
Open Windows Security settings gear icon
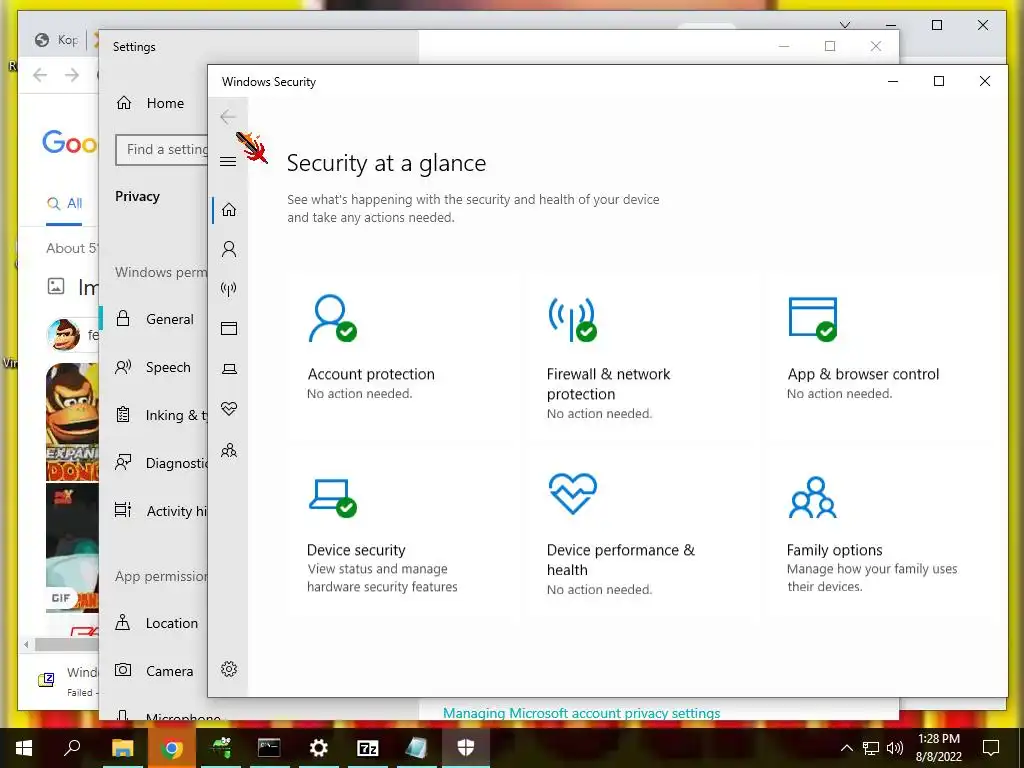(x=229, y=669)
